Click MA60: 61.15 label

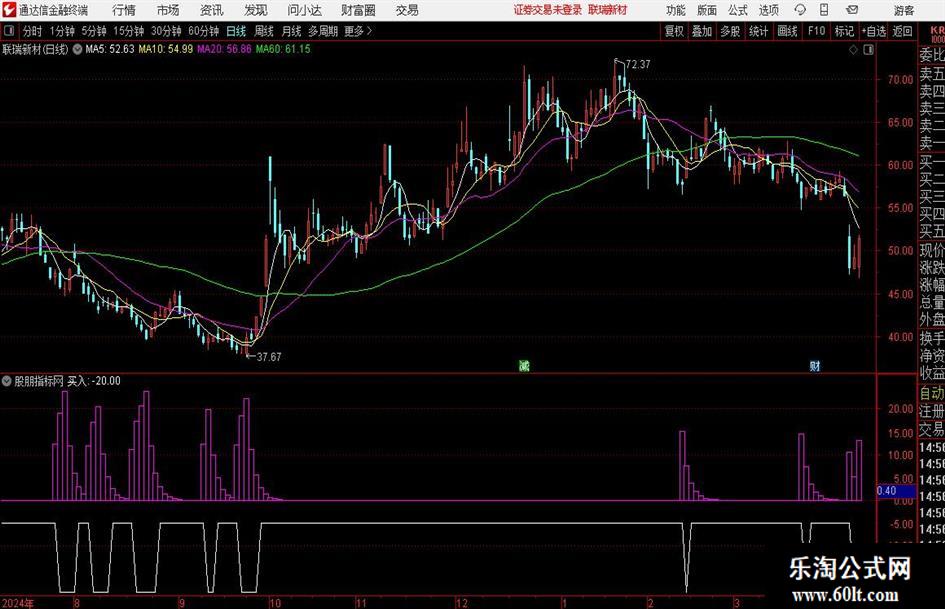[x=283, y=49]
